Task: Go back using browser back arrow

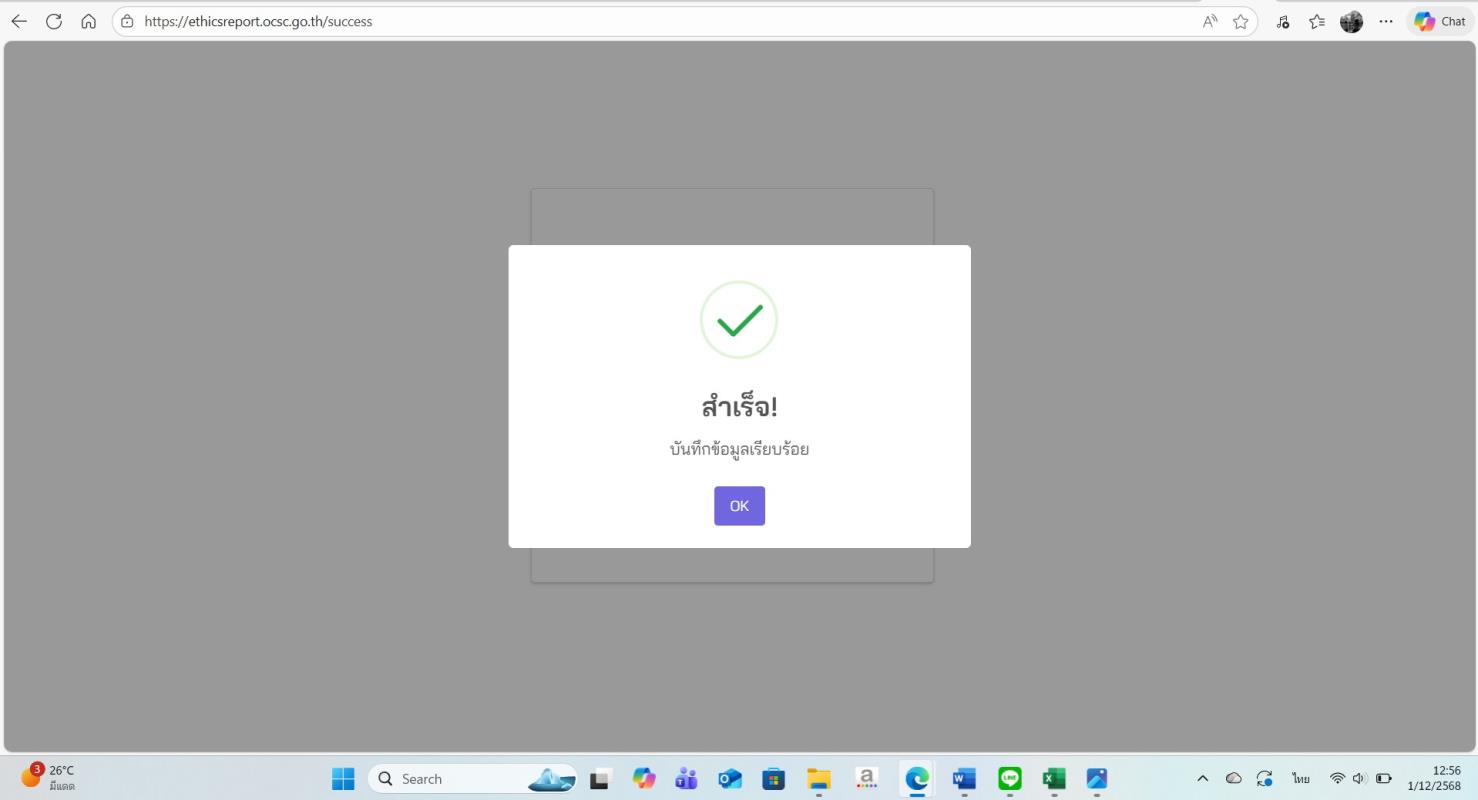Action: tap(19, 21)
